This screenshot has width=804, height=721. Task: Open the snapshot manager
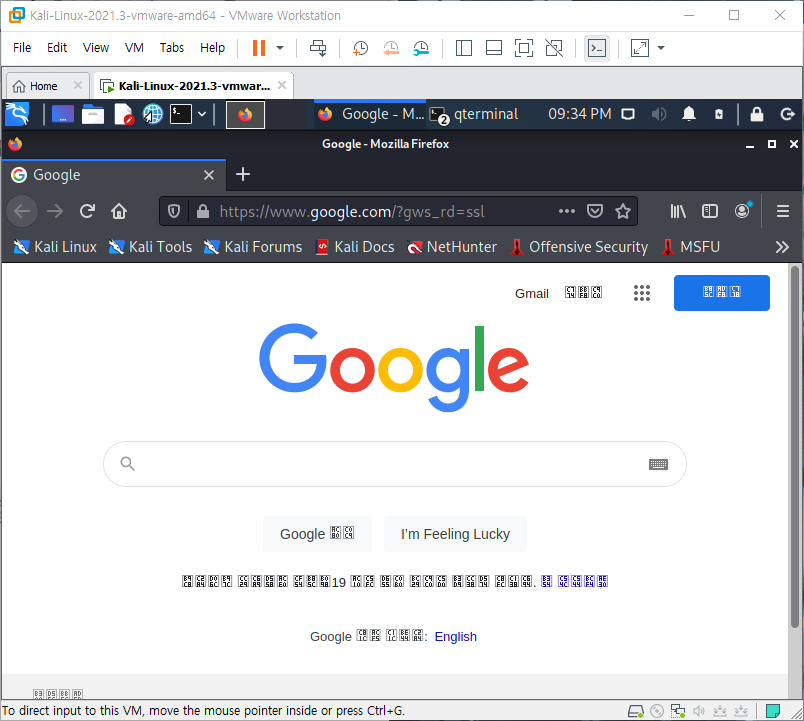pyautogui.click(x=421, y=48)
